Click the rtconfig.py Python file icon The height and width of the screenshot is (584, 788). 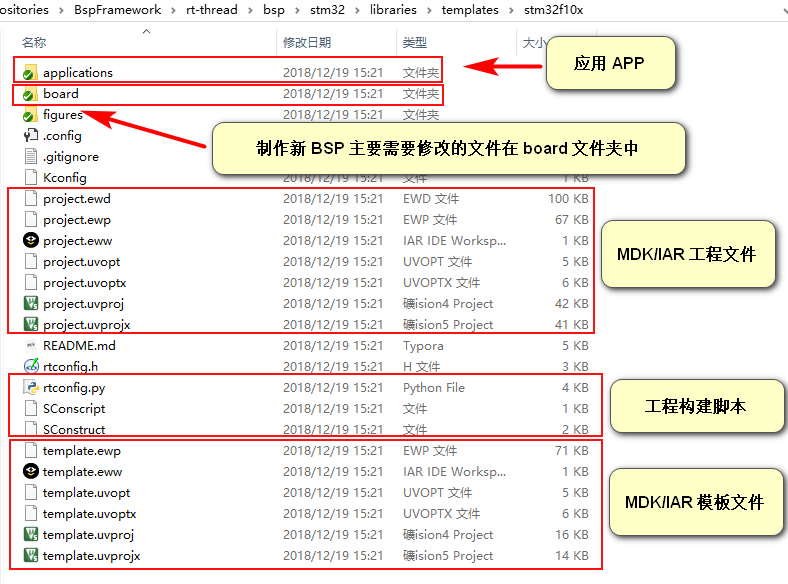[30, 388]
